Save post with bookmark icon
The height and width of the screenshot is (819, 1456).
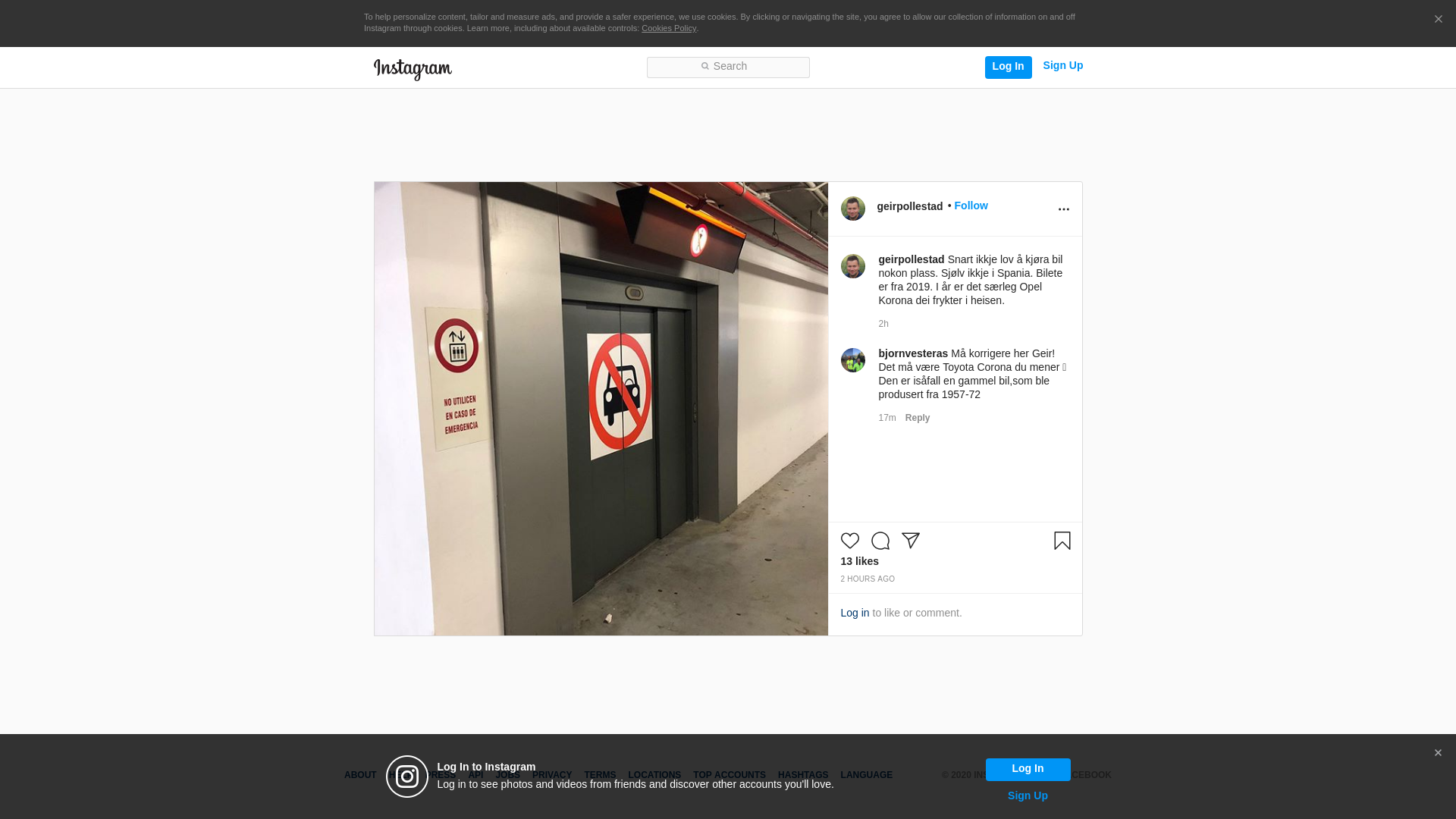point(1062,541)
